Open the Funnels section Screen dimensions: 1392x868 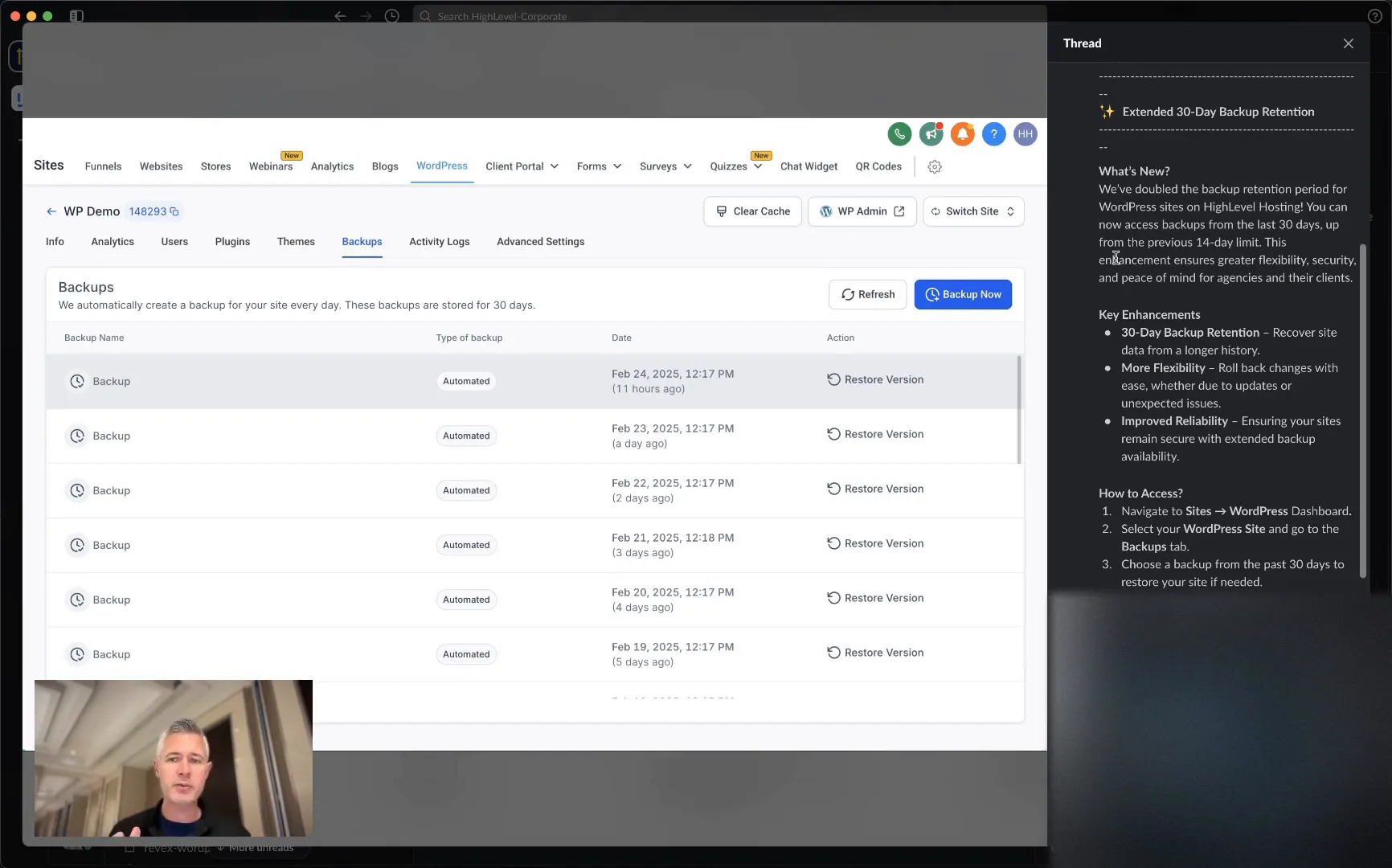(103, 166)
